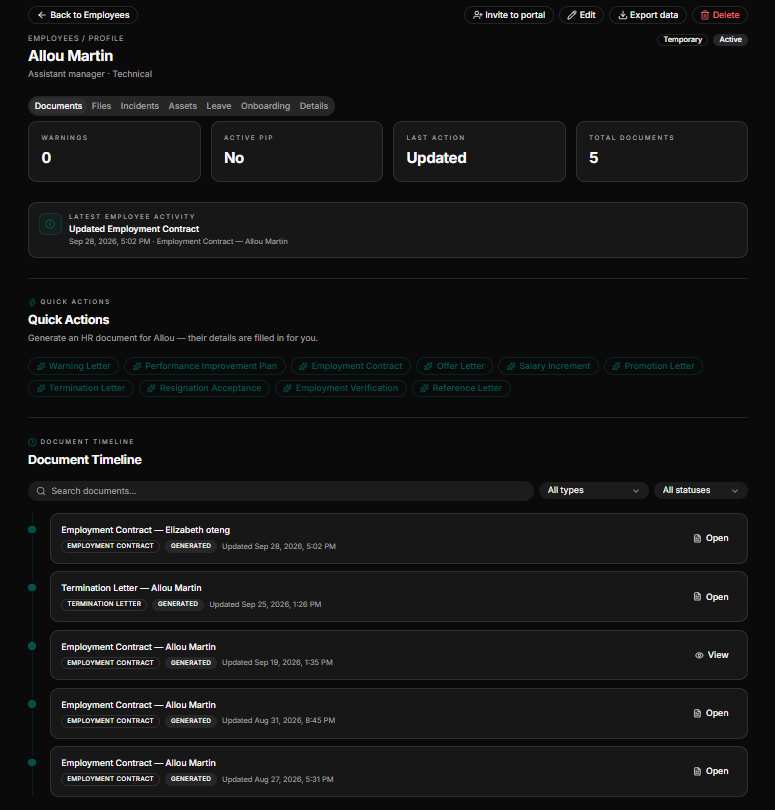Focus the Search documents field
Viewport: 775px width, 810px height.
click(x=281, y=491)
